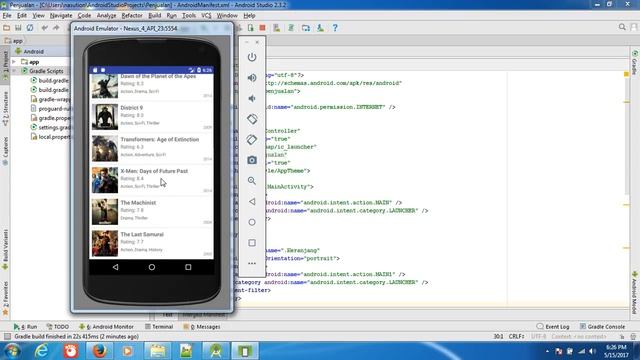Select The Last Samurai list item
The width and height of the screenshot is (640, 360).
pyautogui.click(x=151, y=243)
